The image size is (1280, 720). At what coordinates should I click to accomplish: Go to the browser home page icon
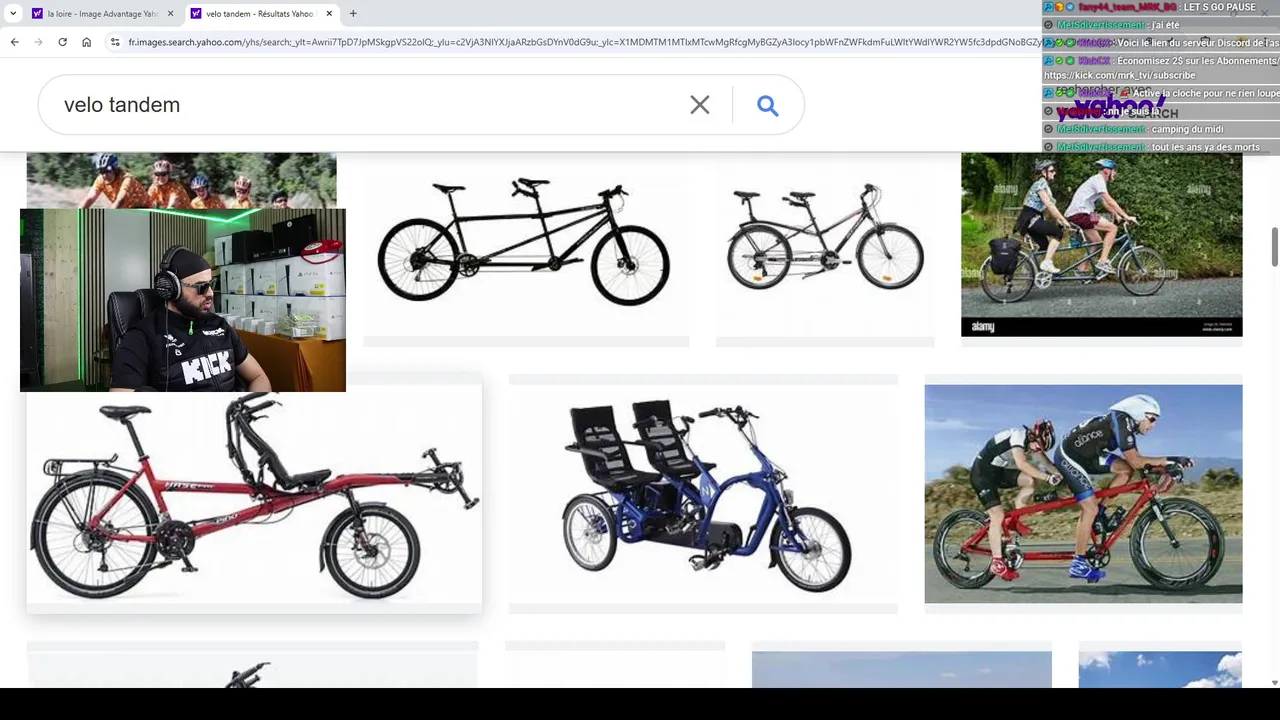[x=86, y=42]
